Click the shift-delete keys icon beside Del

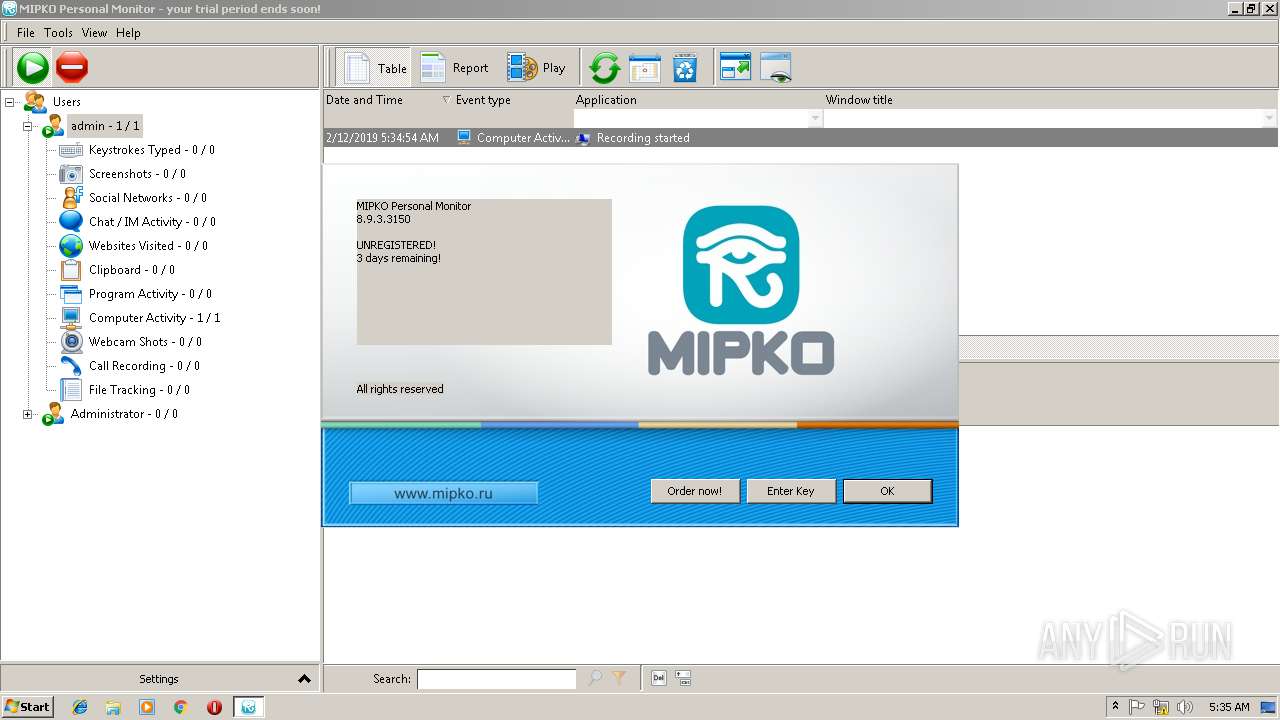[684, 678]
